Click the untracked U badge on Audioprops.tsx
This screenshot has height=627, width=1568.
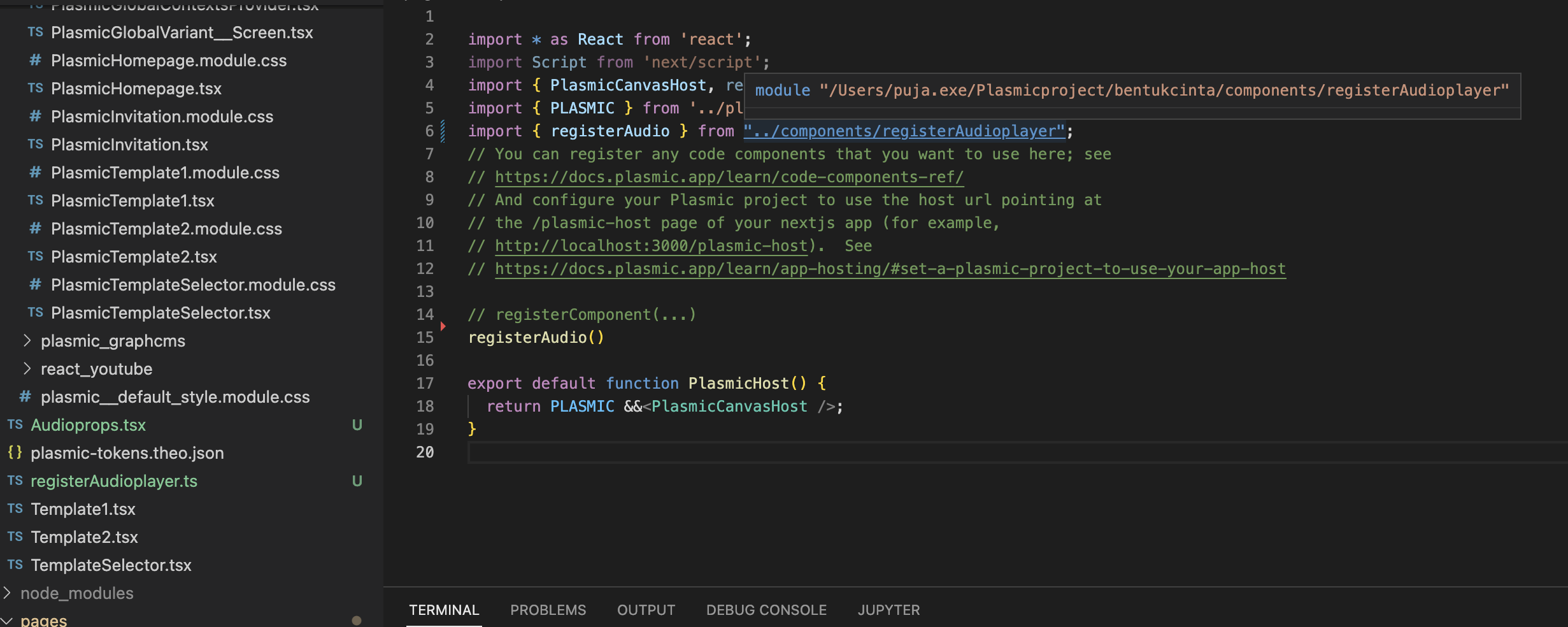coord(357,425)
